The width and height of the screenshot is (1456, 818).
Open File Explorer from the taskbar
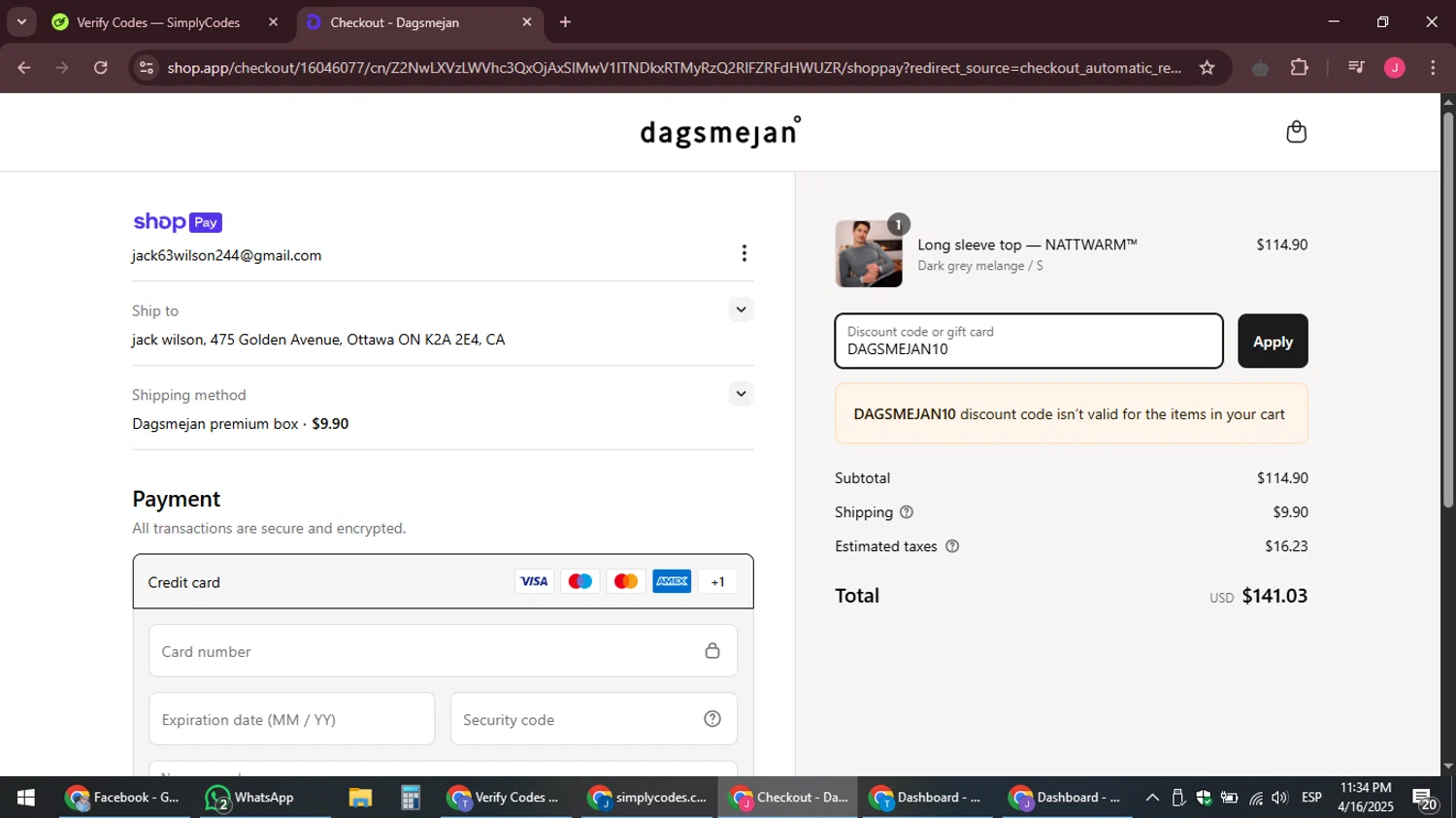coord(360,798)
